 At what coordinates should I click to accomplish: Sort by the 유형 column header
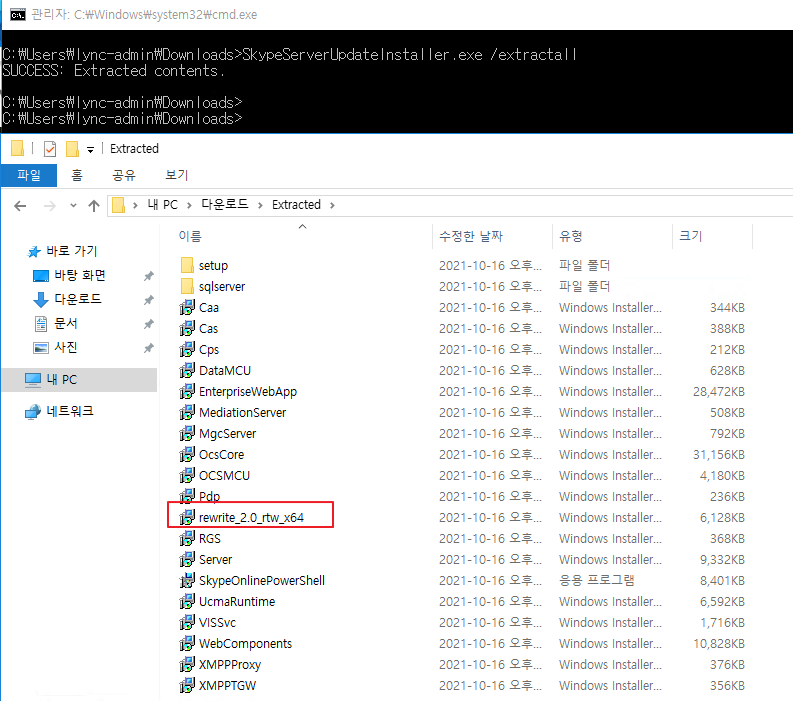(571, 236)
